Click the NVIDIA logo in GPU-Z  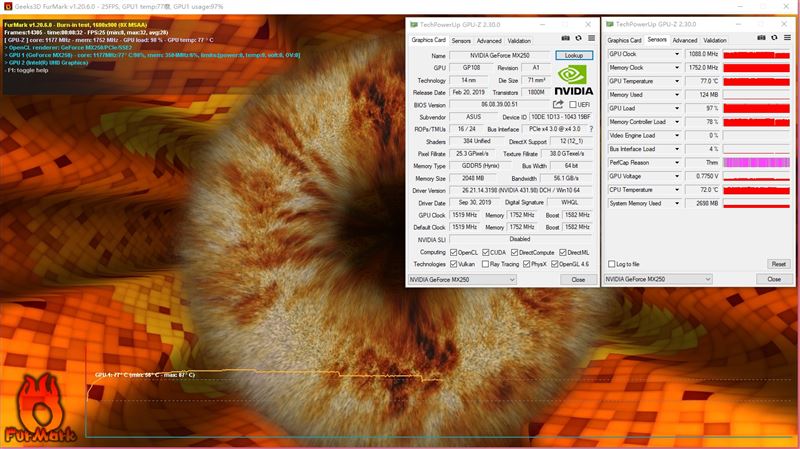click(x=573, y=81)
